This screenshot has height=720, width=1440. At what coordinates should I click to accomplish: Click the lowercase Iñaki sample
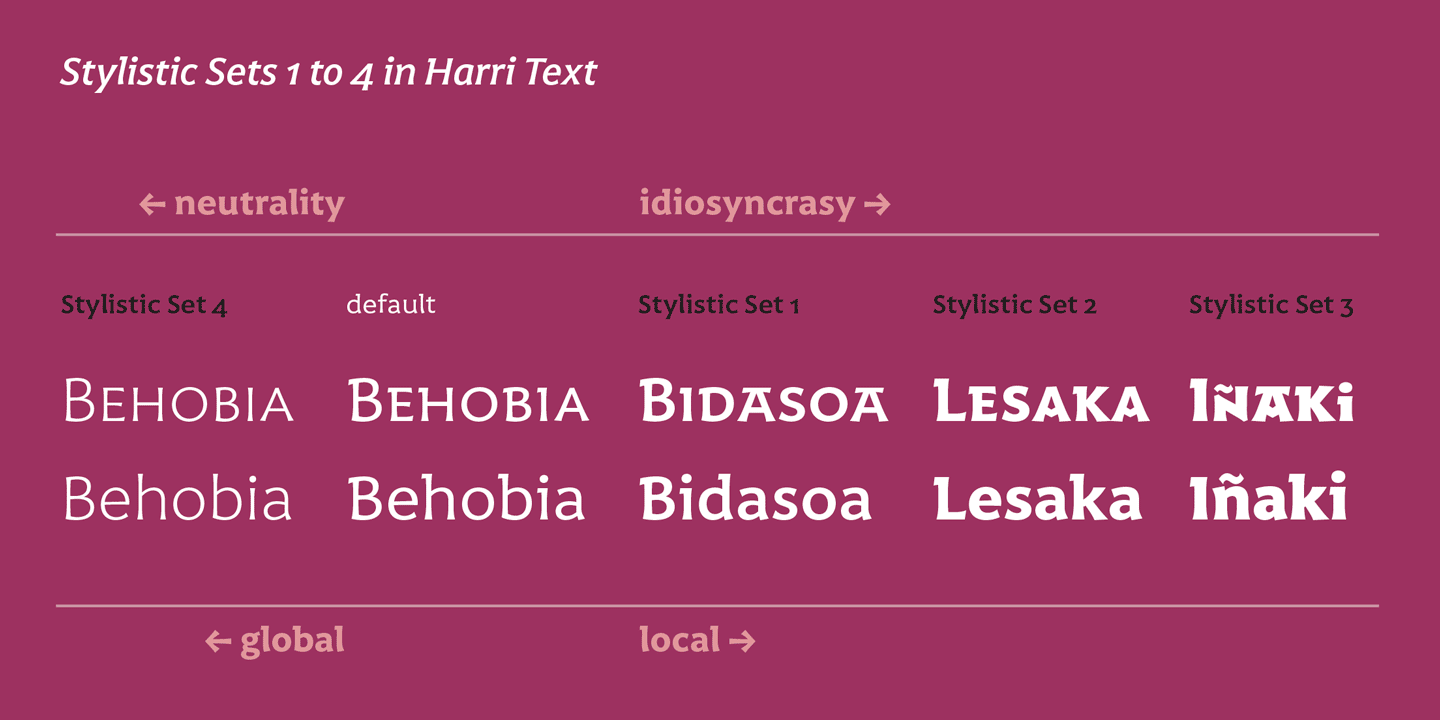coord(1269,496)
